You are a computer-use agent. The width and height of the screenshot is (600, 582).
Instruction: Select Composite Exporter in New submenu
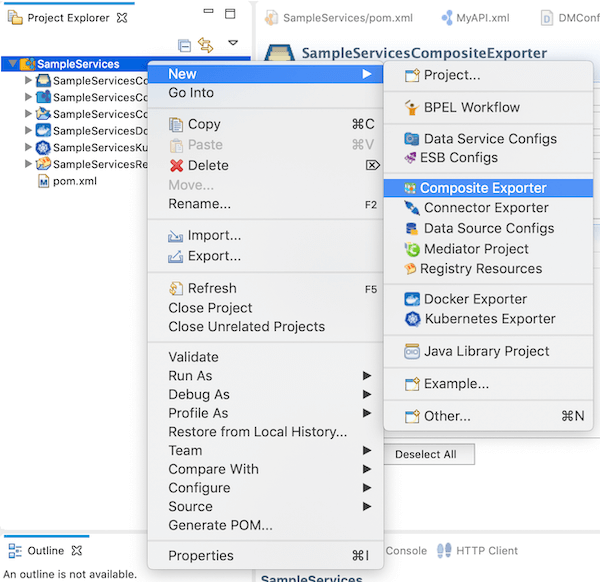488,188
